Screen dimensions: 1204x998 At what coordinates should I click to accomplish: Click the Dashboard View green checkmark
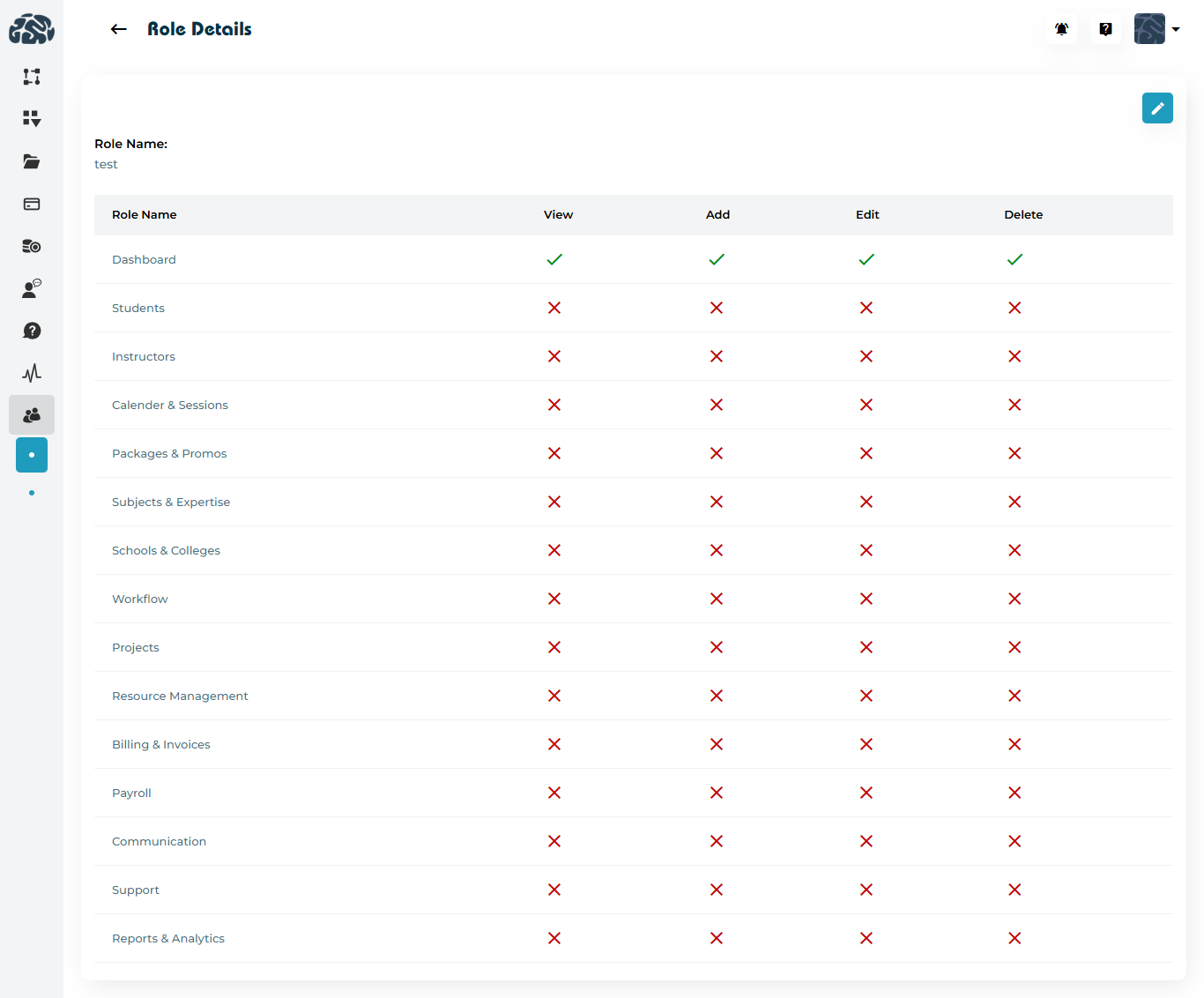pos(554,259)
